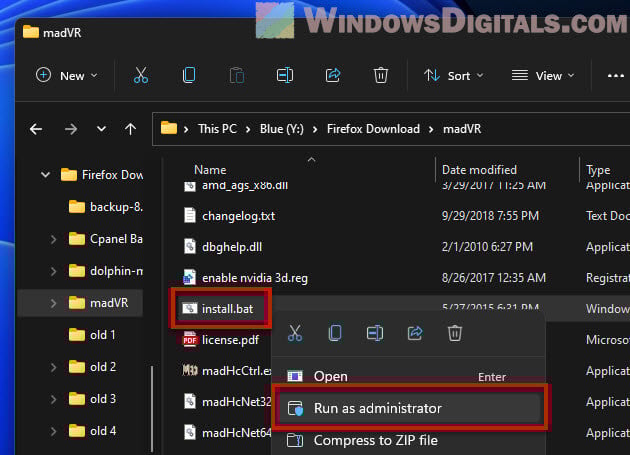Sort by the Type column header
Viewport: 630px width, 455px height.
coord(598,170)
